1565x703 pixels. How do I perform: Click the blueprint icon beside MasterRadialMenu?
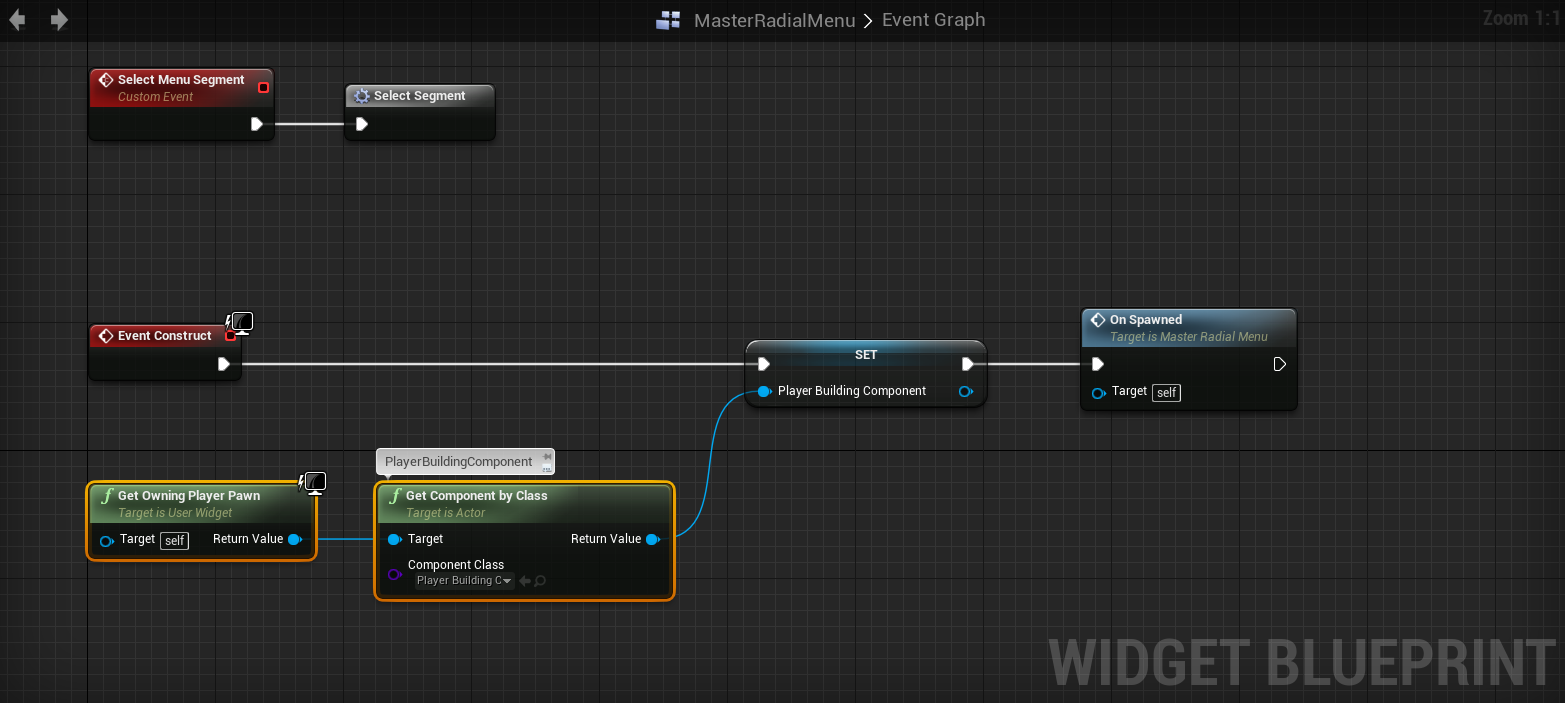(668, 20)
